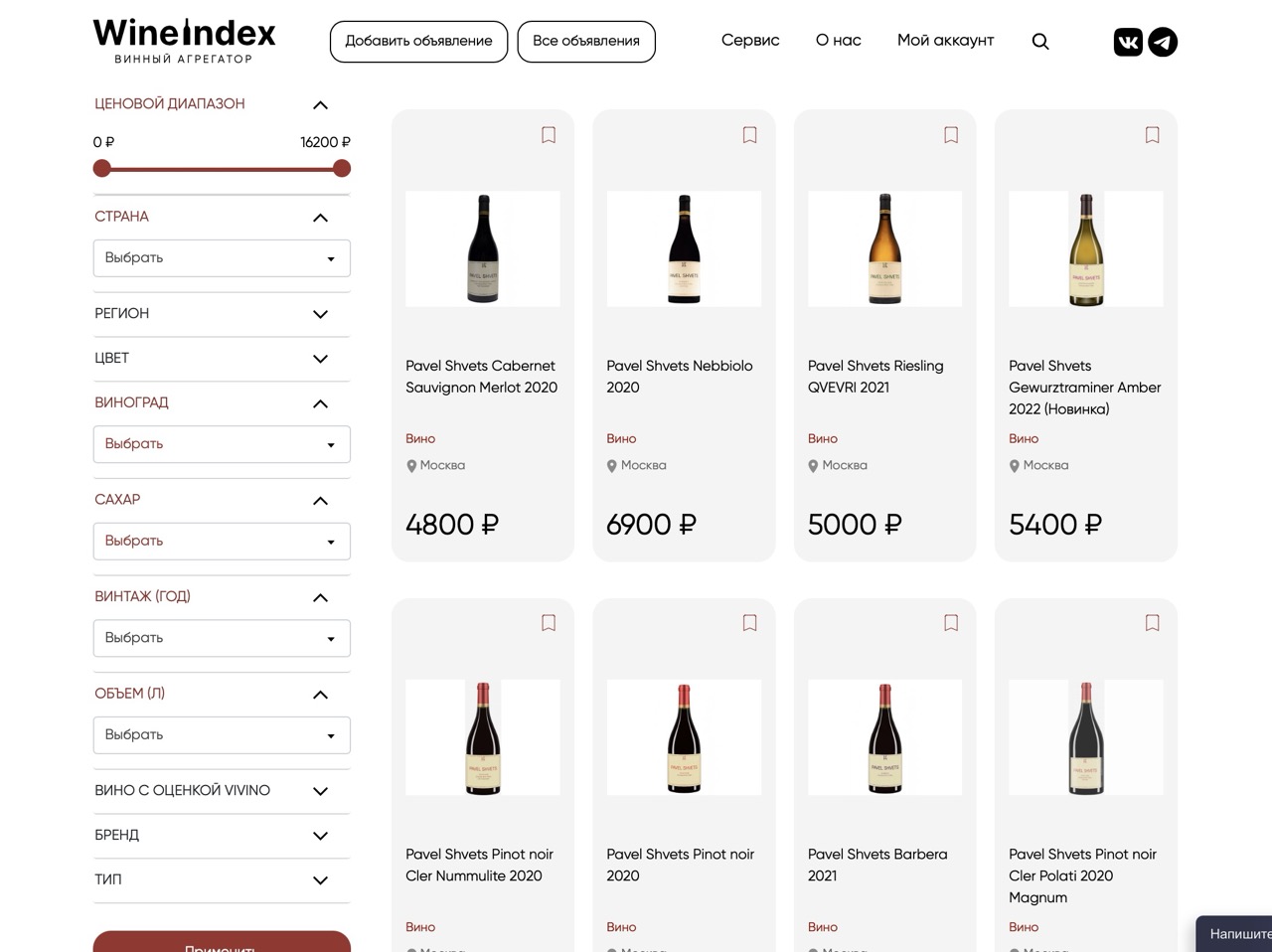Open Pavel Shvets Barbera 2021 title link
1272x952 pixels.
tap(877, 865)
